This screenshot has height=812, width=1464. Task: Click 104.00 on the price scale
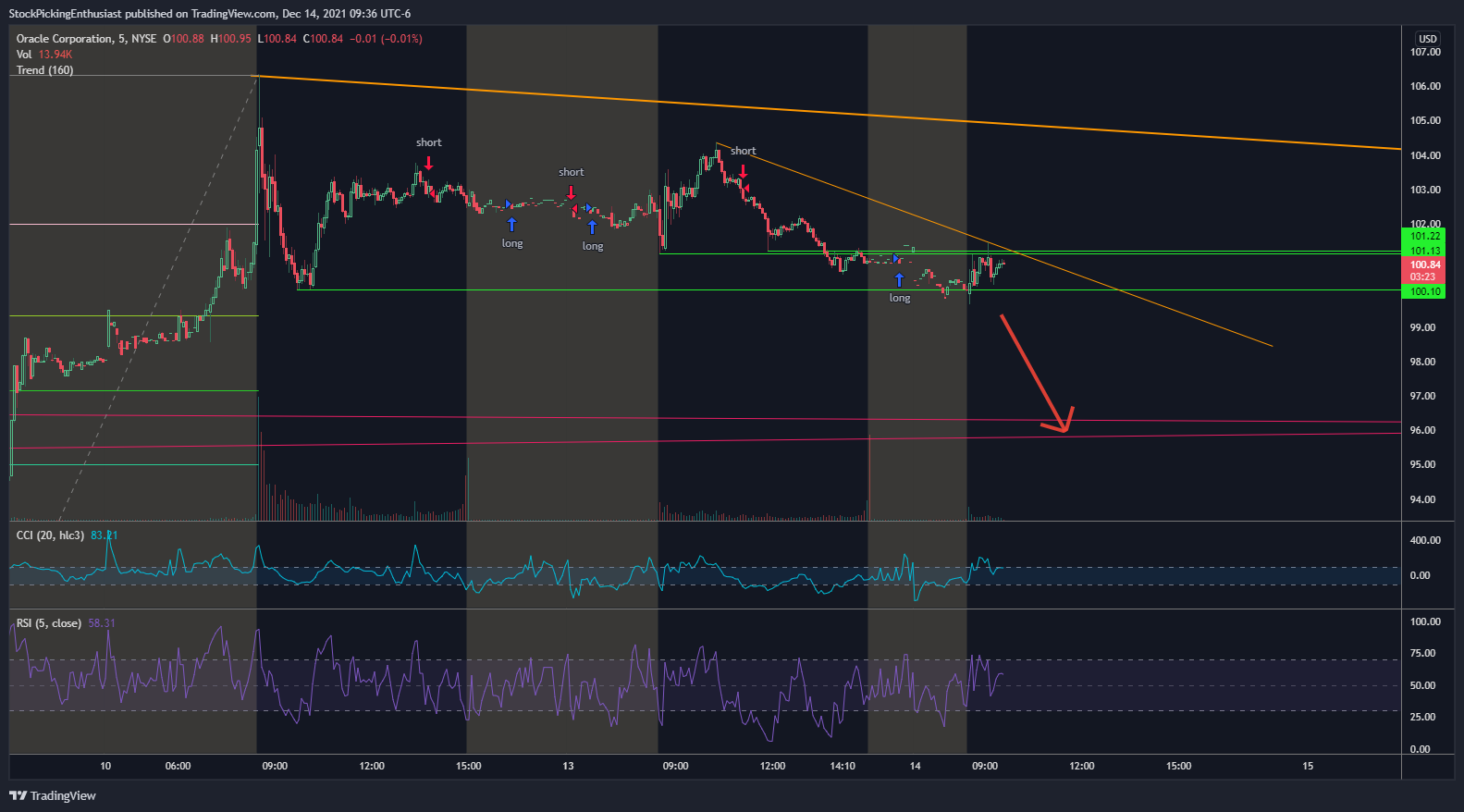coord(1425,155)
